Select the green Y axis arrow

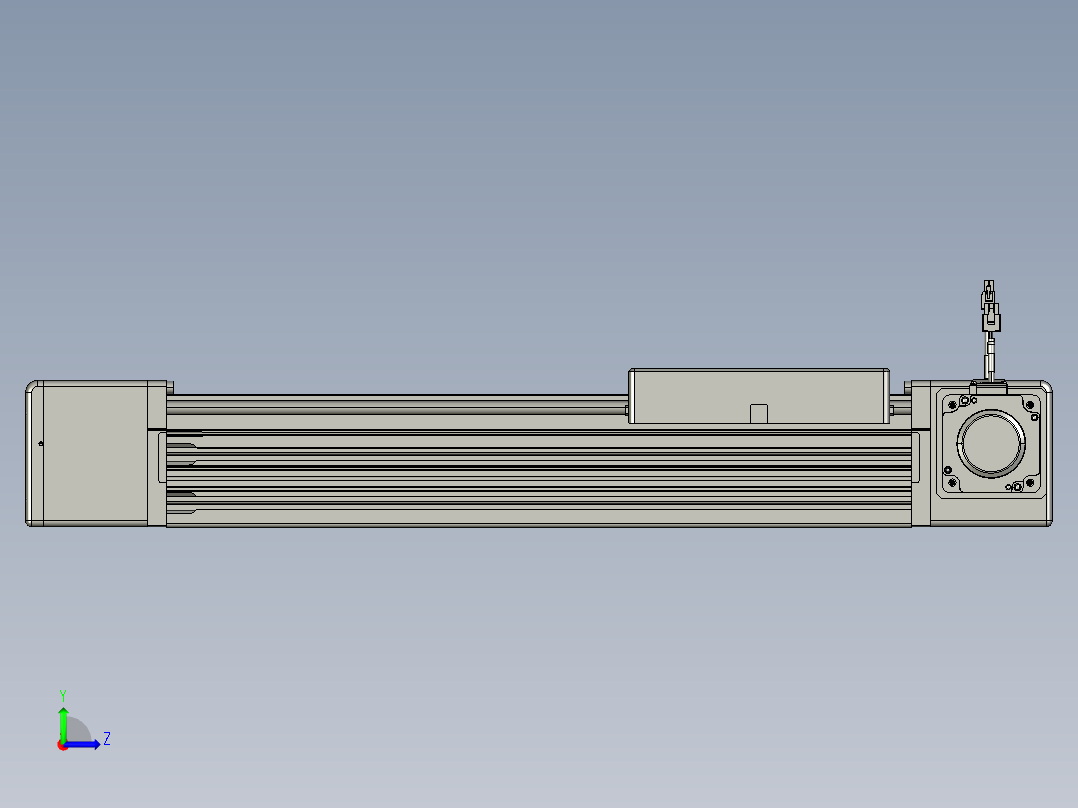click(x=63, y=723)
